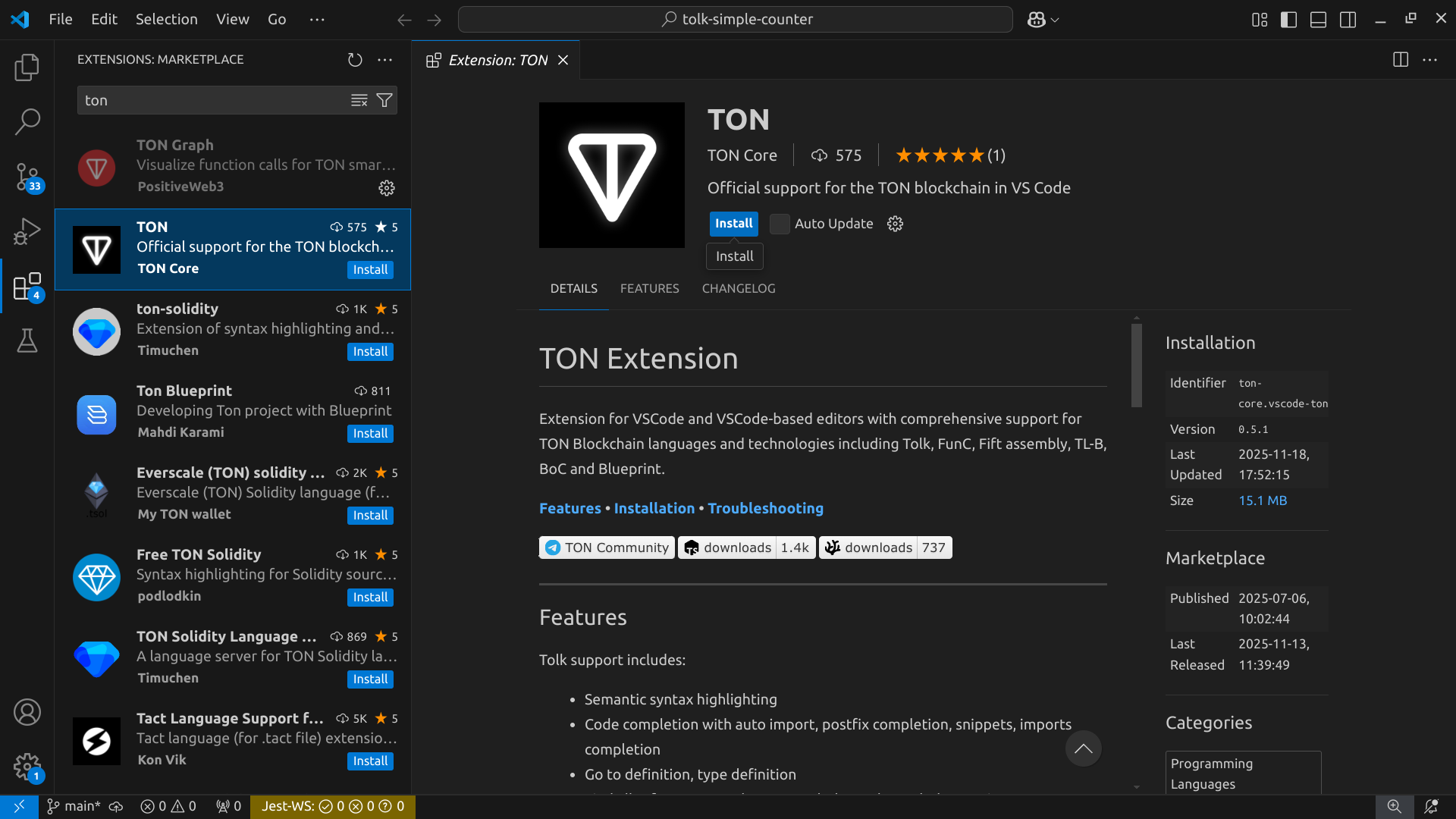The width and height of the screenshot is (1456, 819).
Task: Select the DETAILS tab
Action: click(x=573, y=288)
